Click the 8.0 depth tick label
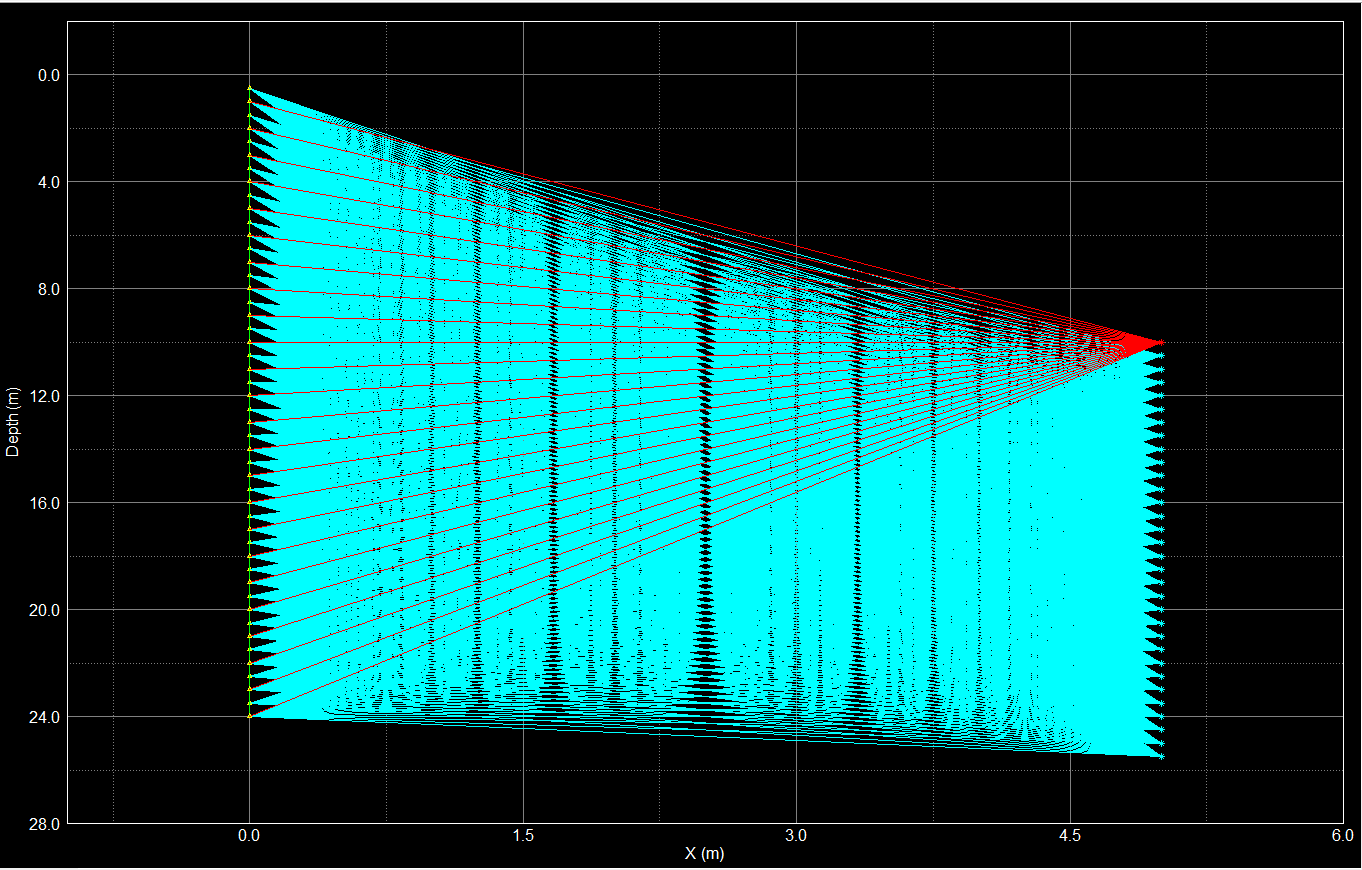Image resolution: width=1362 pixels, height=870 pixels. [48, 289]
